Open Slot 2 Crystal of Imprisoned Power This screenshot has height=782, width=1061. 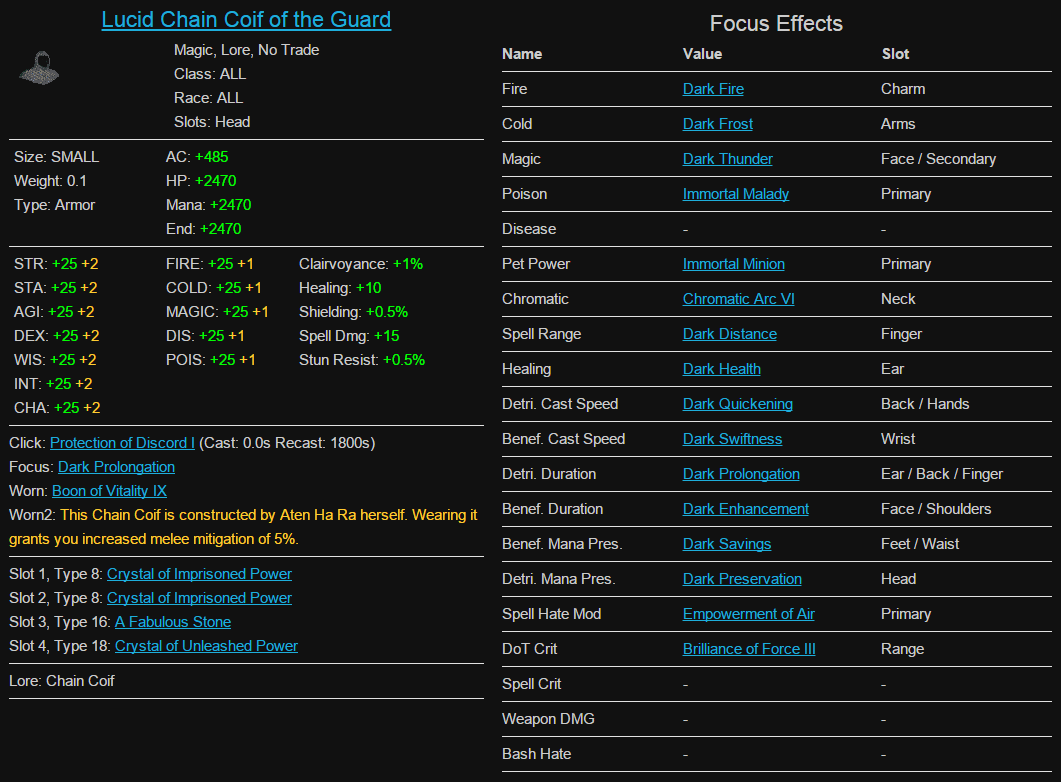[x=199, y=598]
